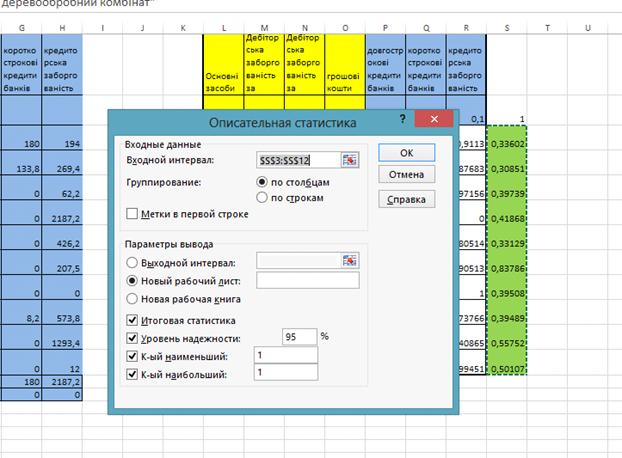Select column P header
The height and width of the screenshot is (458, 622).
(386, 28)
